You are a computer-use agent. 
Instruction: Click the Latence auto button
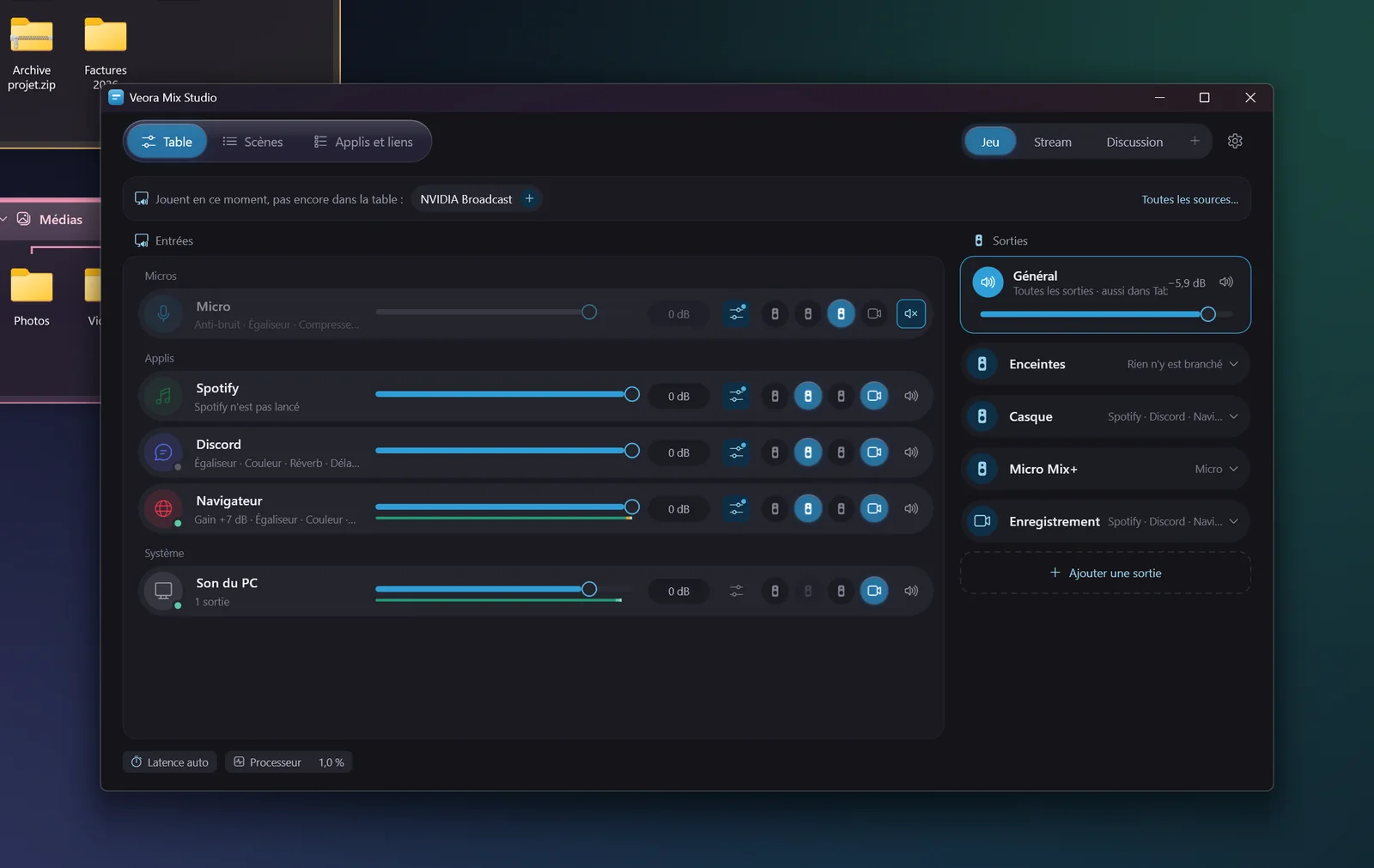tap(170, 762)
